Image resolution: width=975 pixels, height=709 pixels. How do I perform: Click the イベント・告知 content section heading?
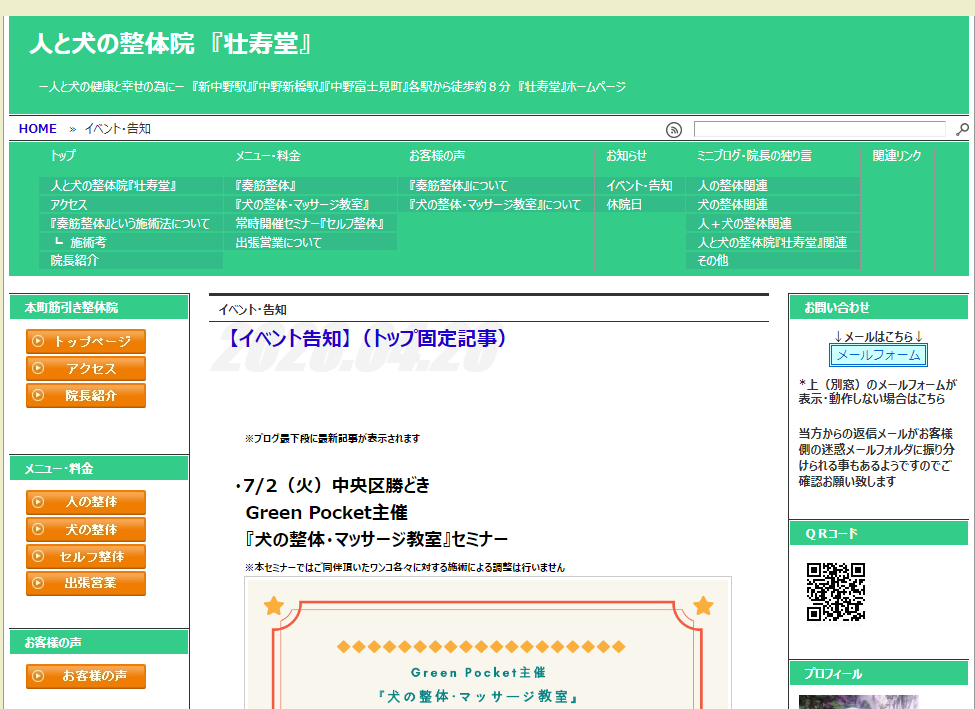(252, 310)
